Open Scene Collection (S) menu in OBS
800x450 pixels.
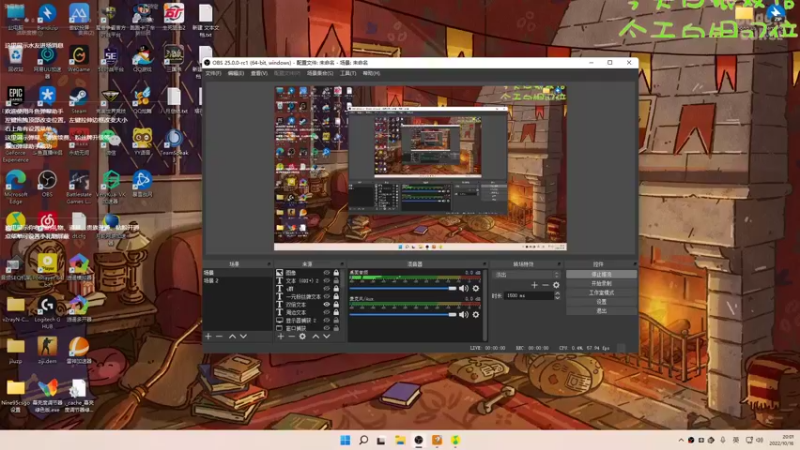pyautogui.click(x=320, y=73)
